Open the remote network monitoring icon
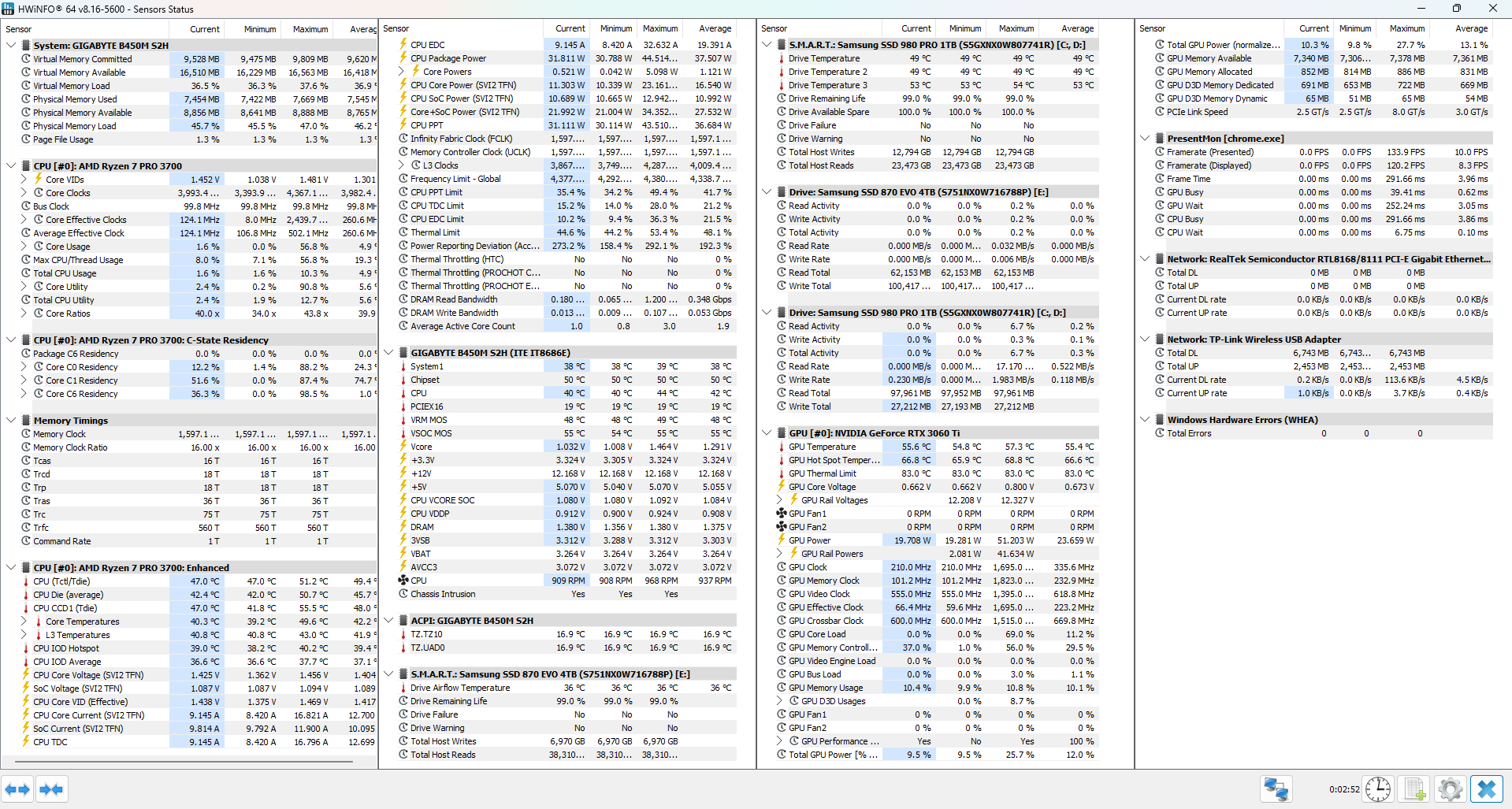 tap(1276, 789)
